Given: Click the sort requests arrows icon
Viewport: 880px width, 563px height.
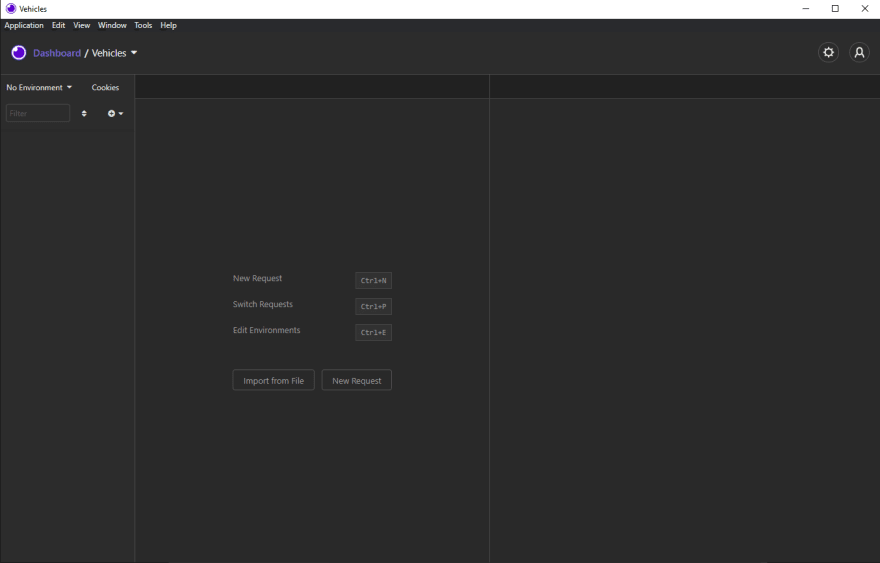Looking at the screenshot, I should pos(84,113).
